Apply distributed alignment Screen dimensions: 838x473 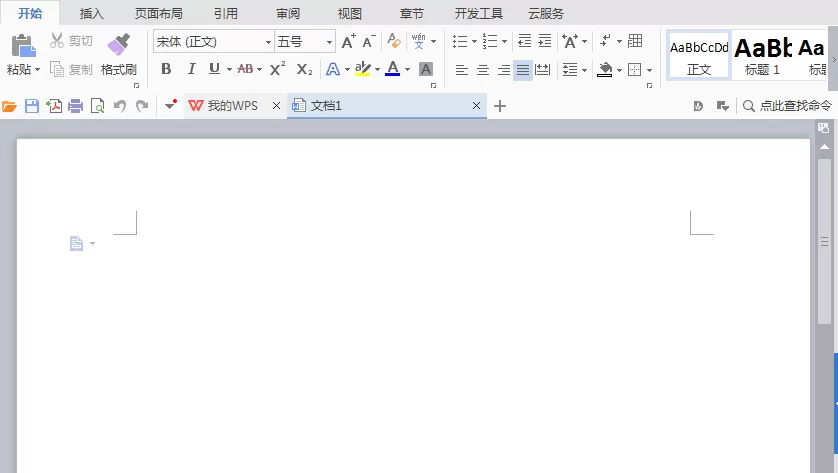coord(542,69)
